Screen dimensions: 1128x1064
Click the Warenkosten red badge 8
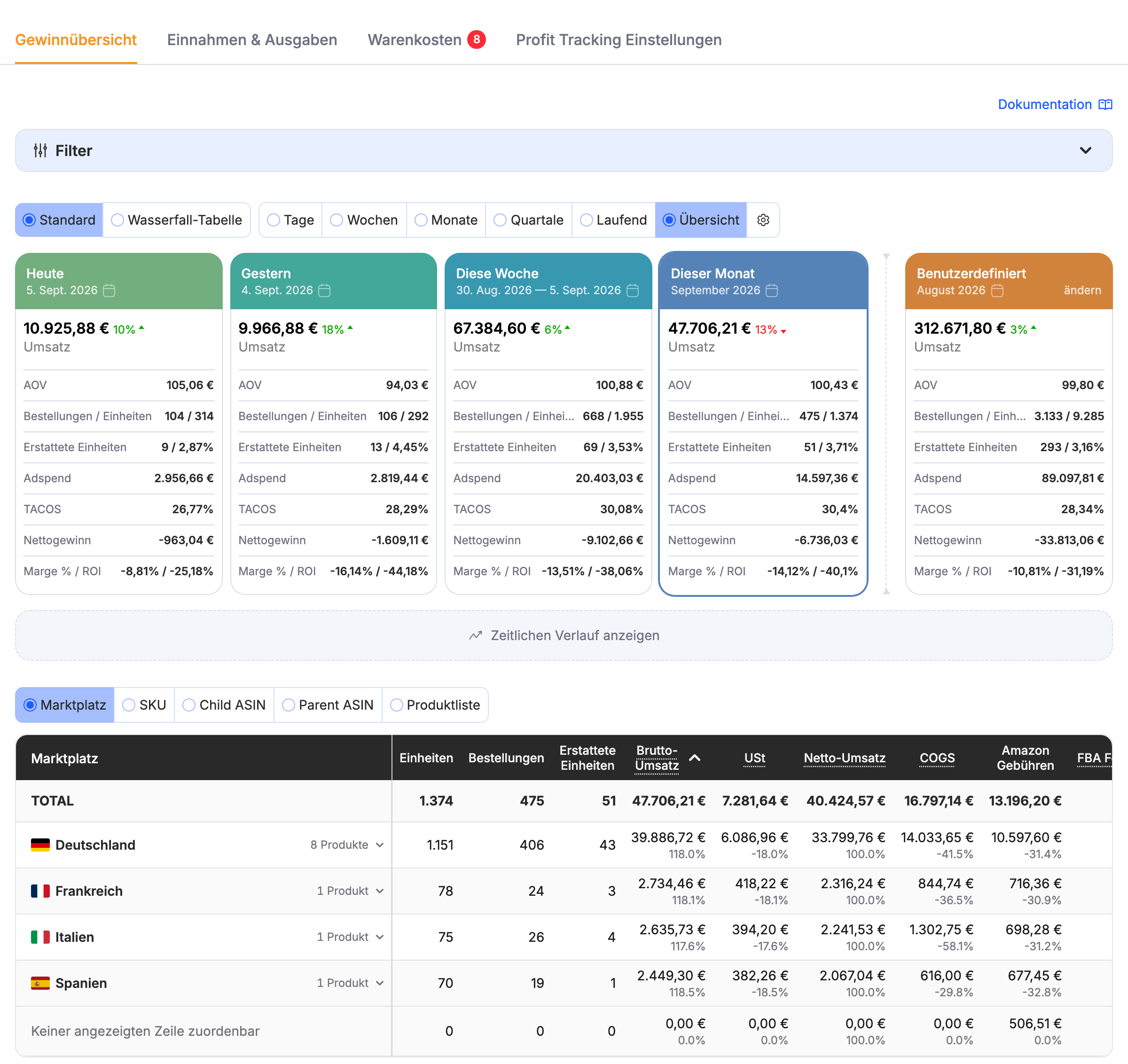point(477,39)
